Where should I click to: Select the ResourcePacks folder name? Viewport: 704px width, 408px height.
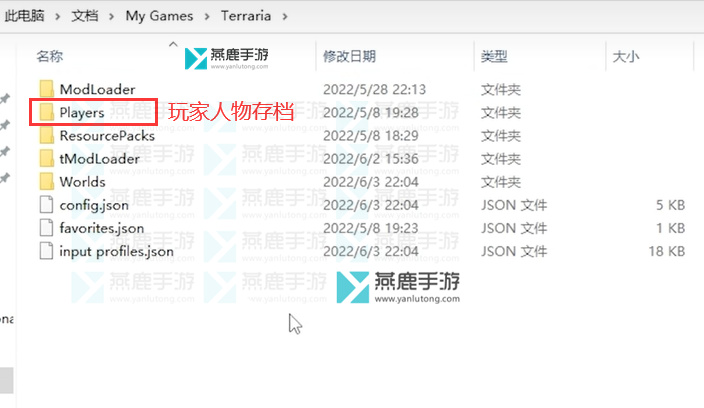coord(107,136)
